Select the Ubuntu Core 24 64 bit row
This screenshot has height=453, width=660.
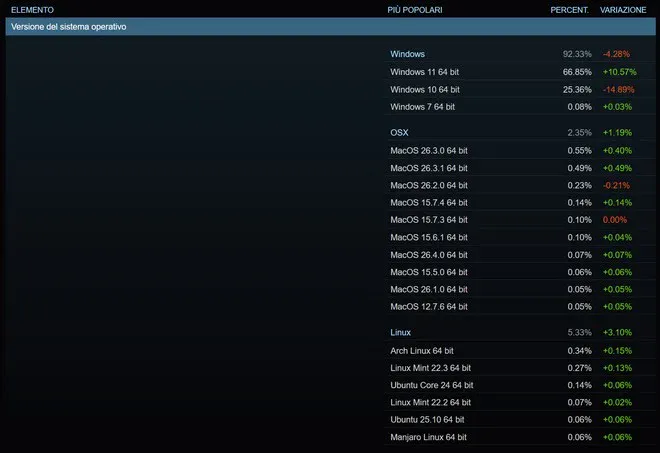click(x=519, y=385)
